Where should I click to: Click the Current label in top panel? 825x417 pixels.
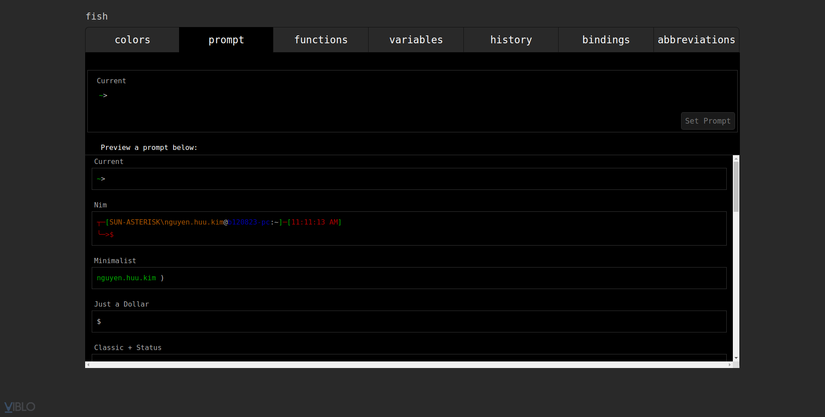tap(111, 81)
